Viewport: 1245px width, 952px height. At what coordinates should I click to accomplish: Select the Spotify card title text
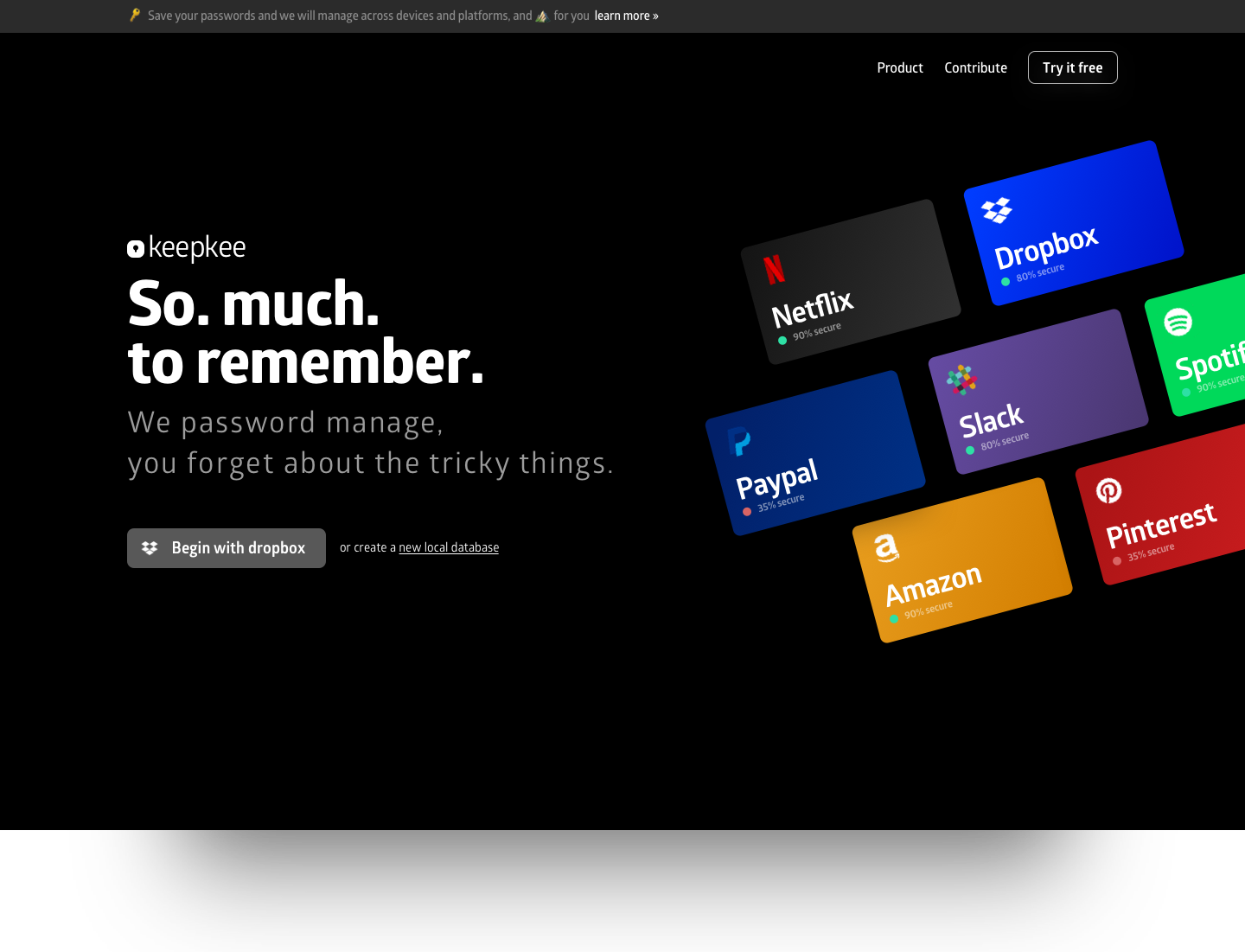(1210, 361)
